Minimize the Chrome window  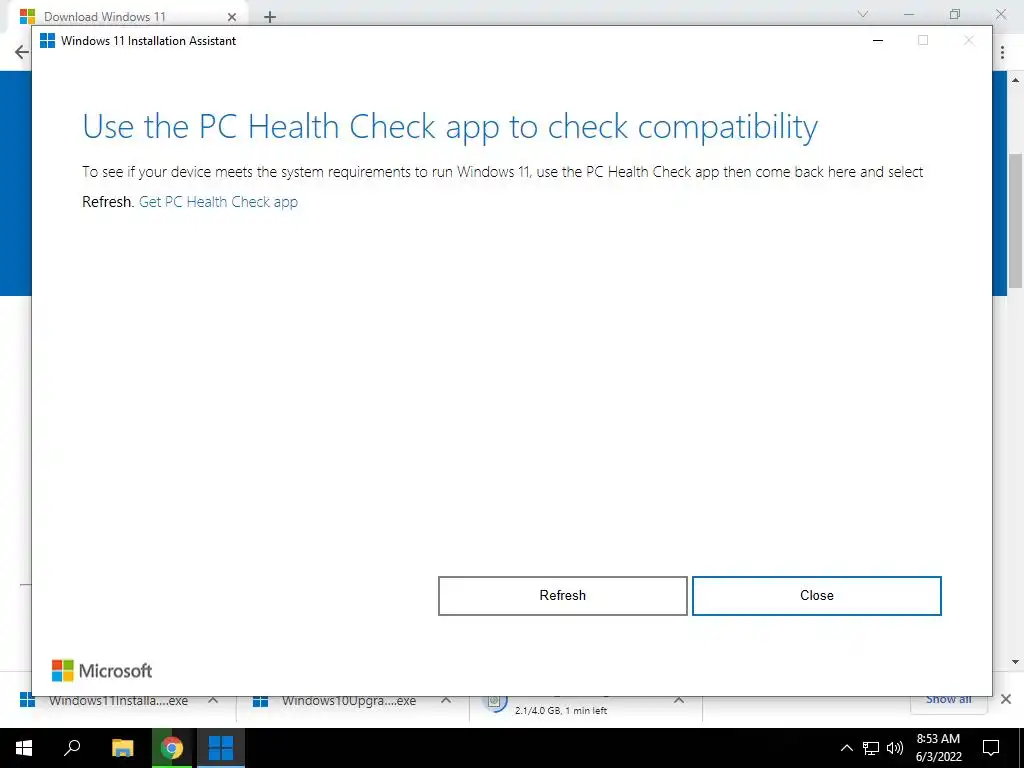908,14
